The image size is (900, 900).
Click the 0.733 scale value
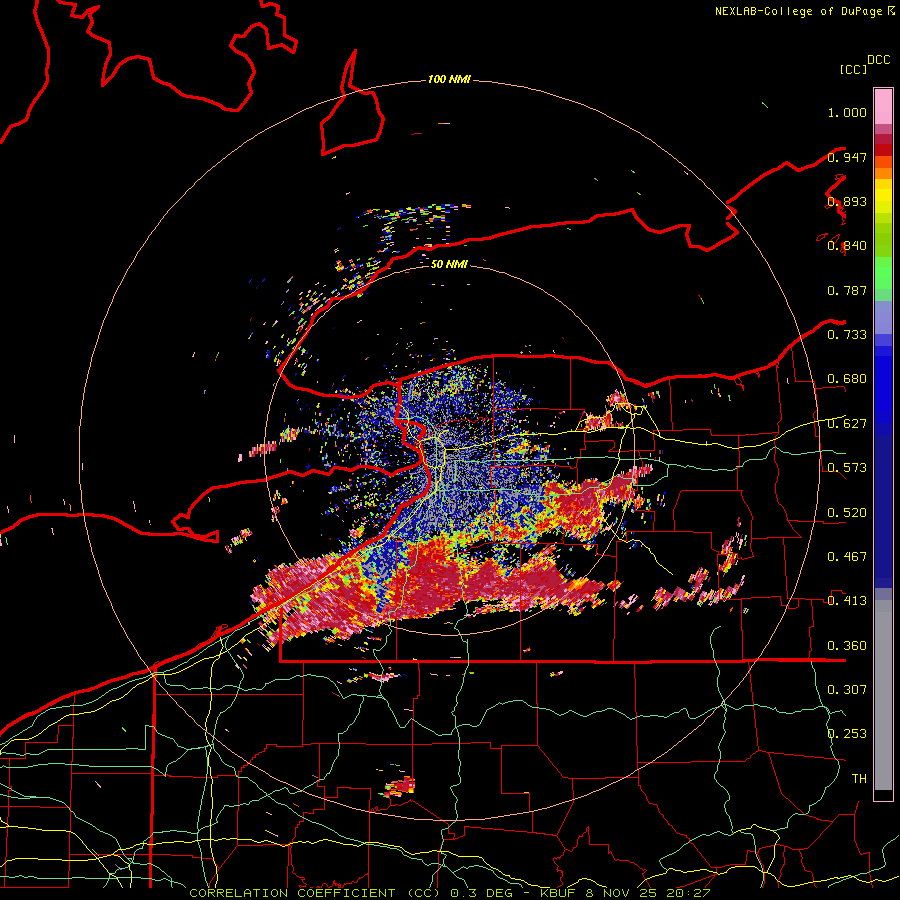tap(847, 335)
